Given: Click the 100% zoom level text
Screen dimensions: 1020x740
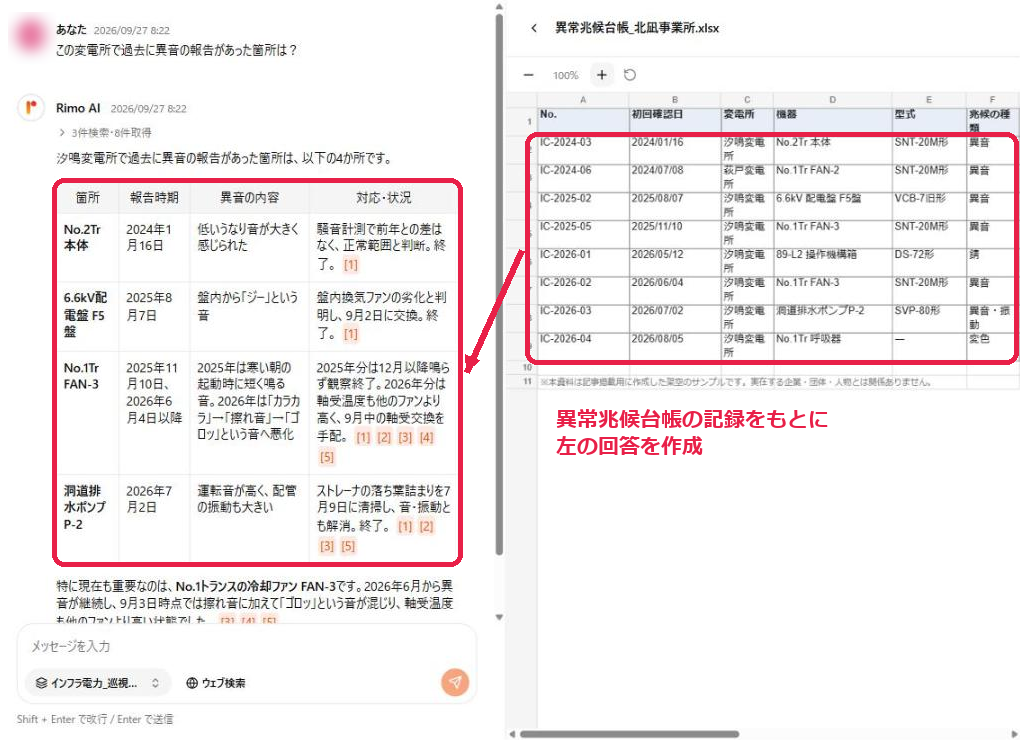Looking at the screenshot, I should (565, 75).
